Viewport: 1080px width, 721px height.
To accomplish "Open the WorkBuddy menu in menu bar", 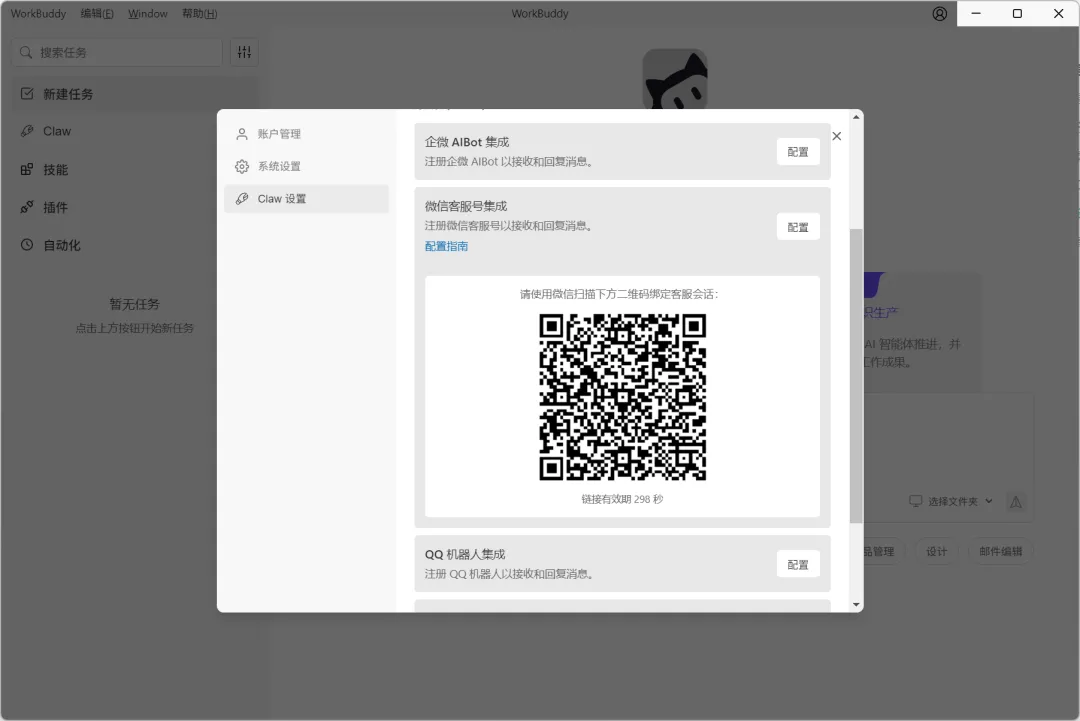I will (x=39, y=14).
